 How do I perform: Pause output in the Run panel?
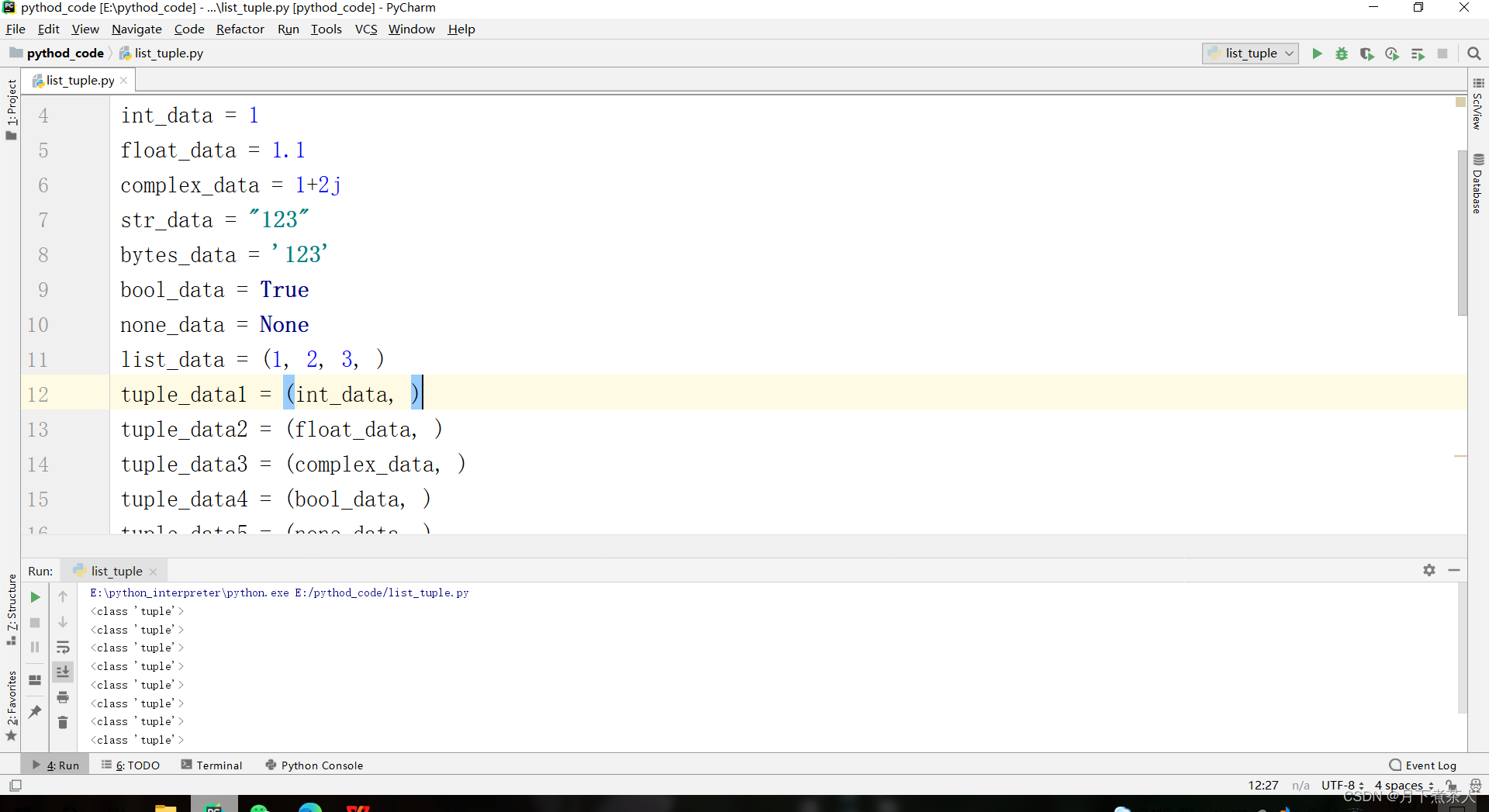pos(35,648)
